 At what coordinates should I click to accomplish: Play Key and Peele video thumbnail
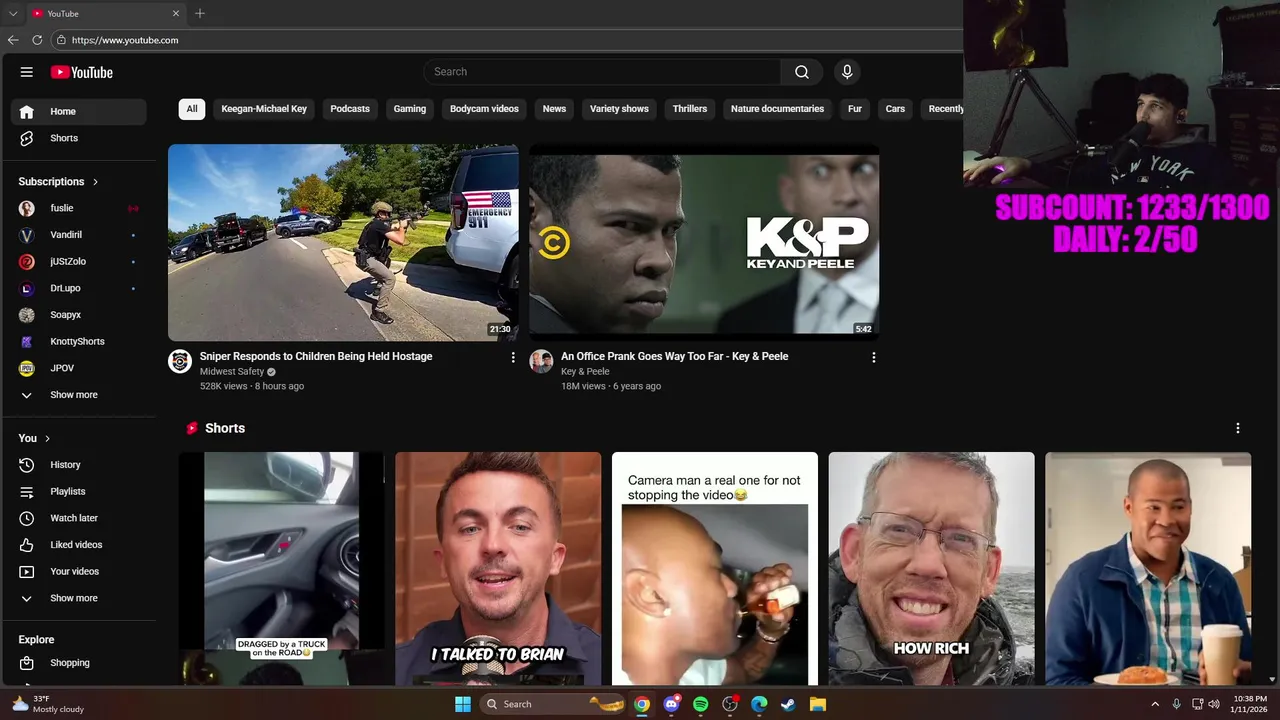tap(704, 242)
